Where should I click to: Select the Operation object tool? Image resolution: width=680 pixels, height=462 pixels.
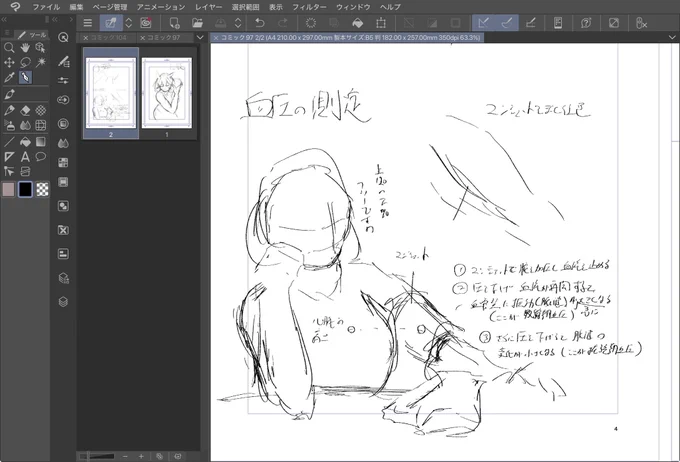[41, 48]
